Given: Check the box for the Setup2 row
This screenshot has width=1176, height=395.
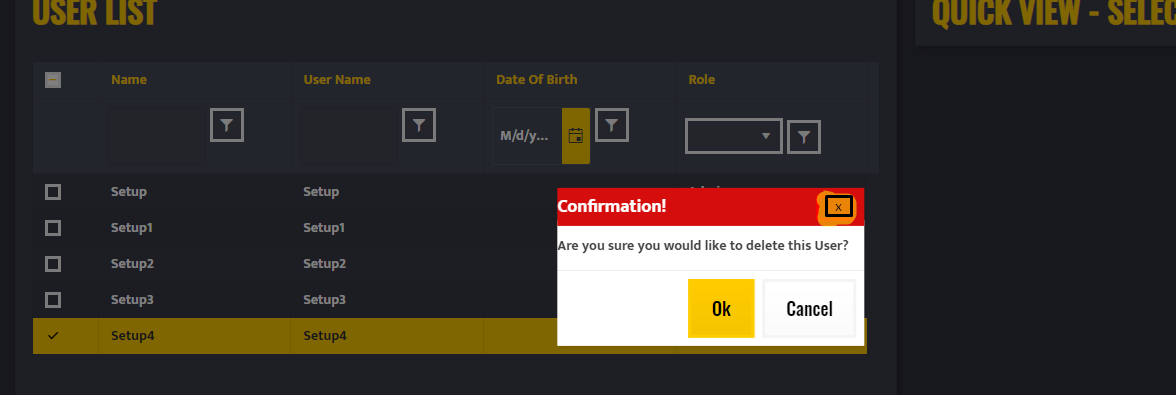Looking at the screenshot, I should click(52, 264).
